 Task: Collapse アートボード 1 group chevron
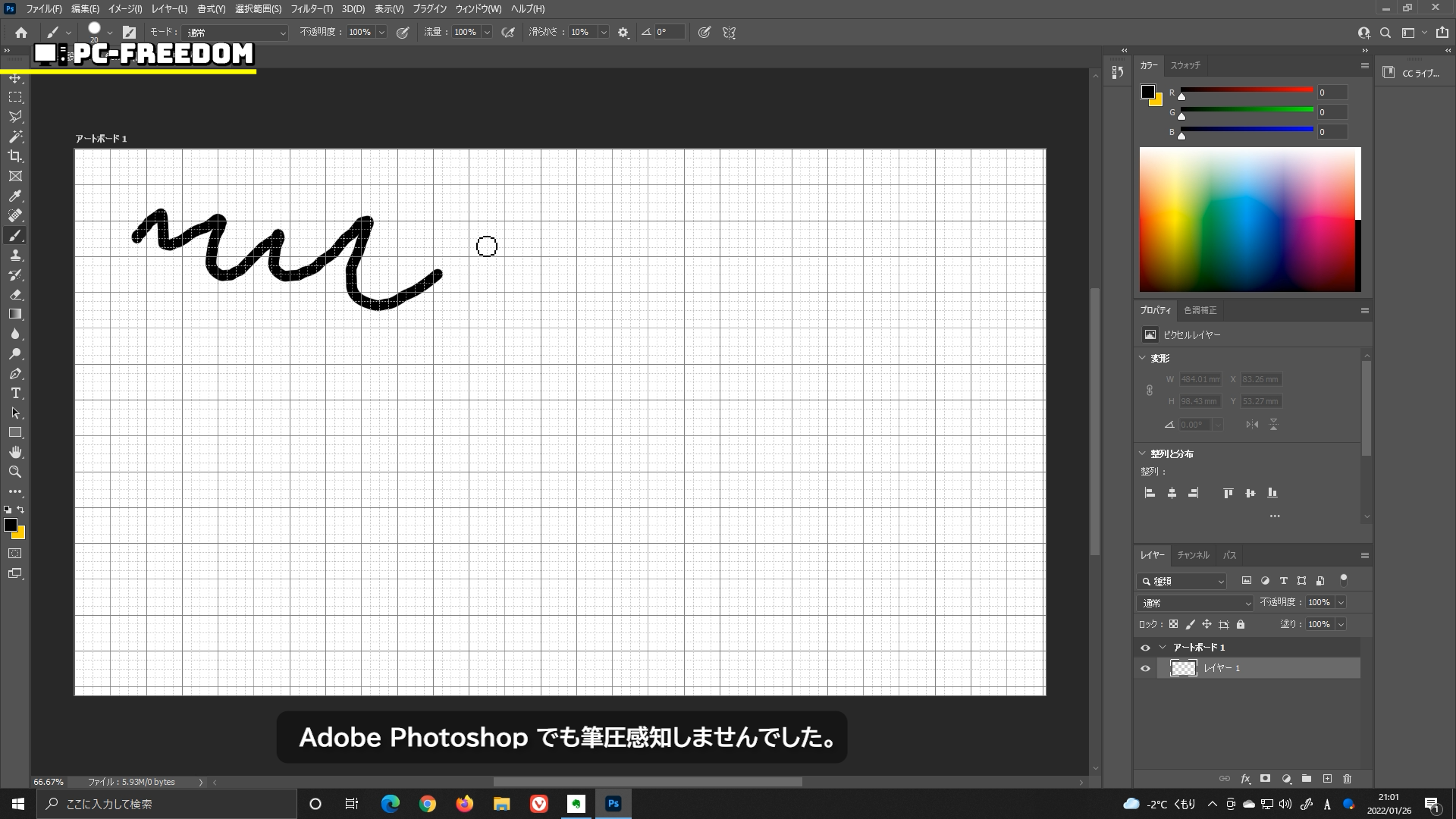[x=1163, y=648]
